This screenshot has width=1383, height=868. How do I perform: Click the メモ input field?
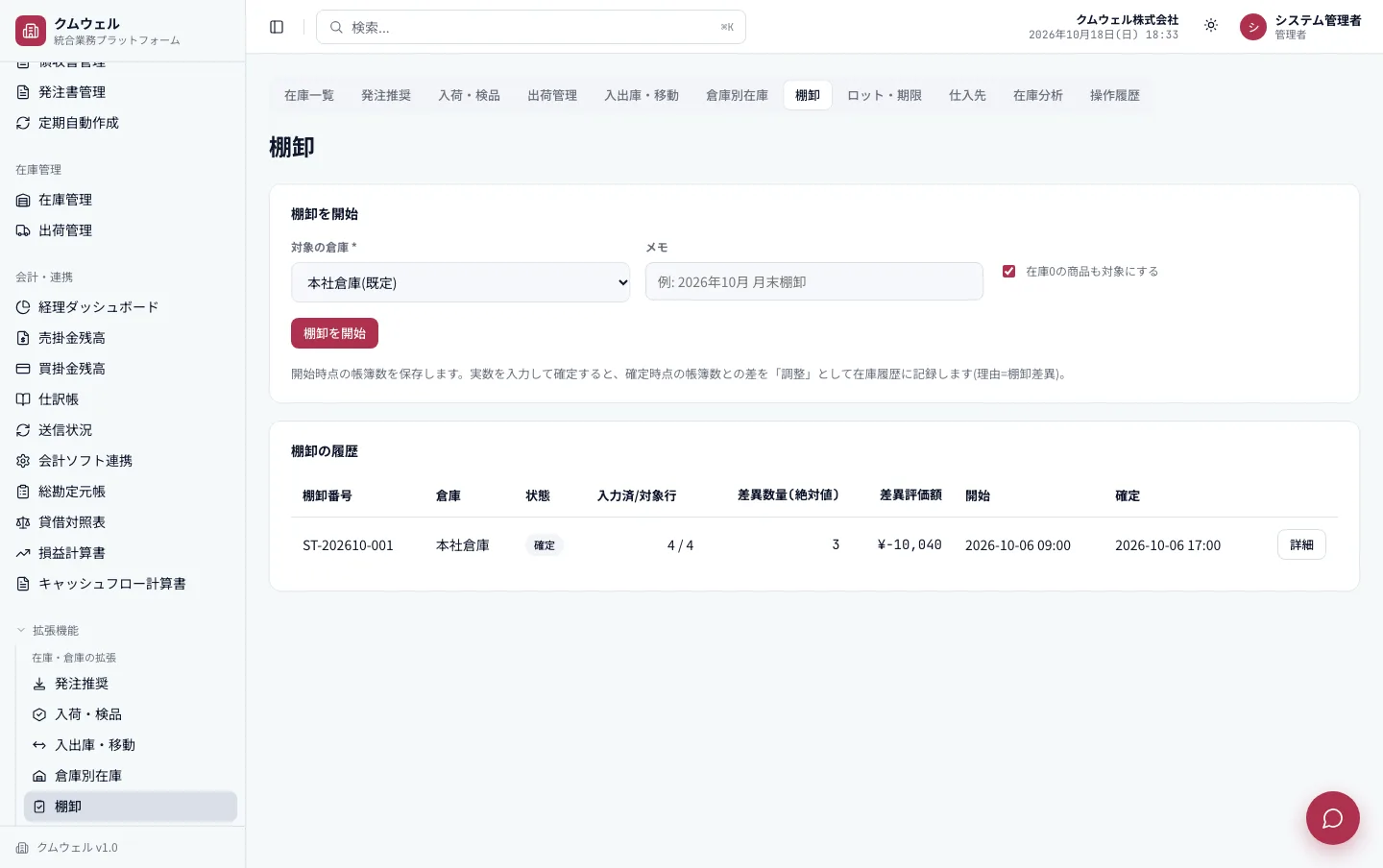[x=814, y=281]
